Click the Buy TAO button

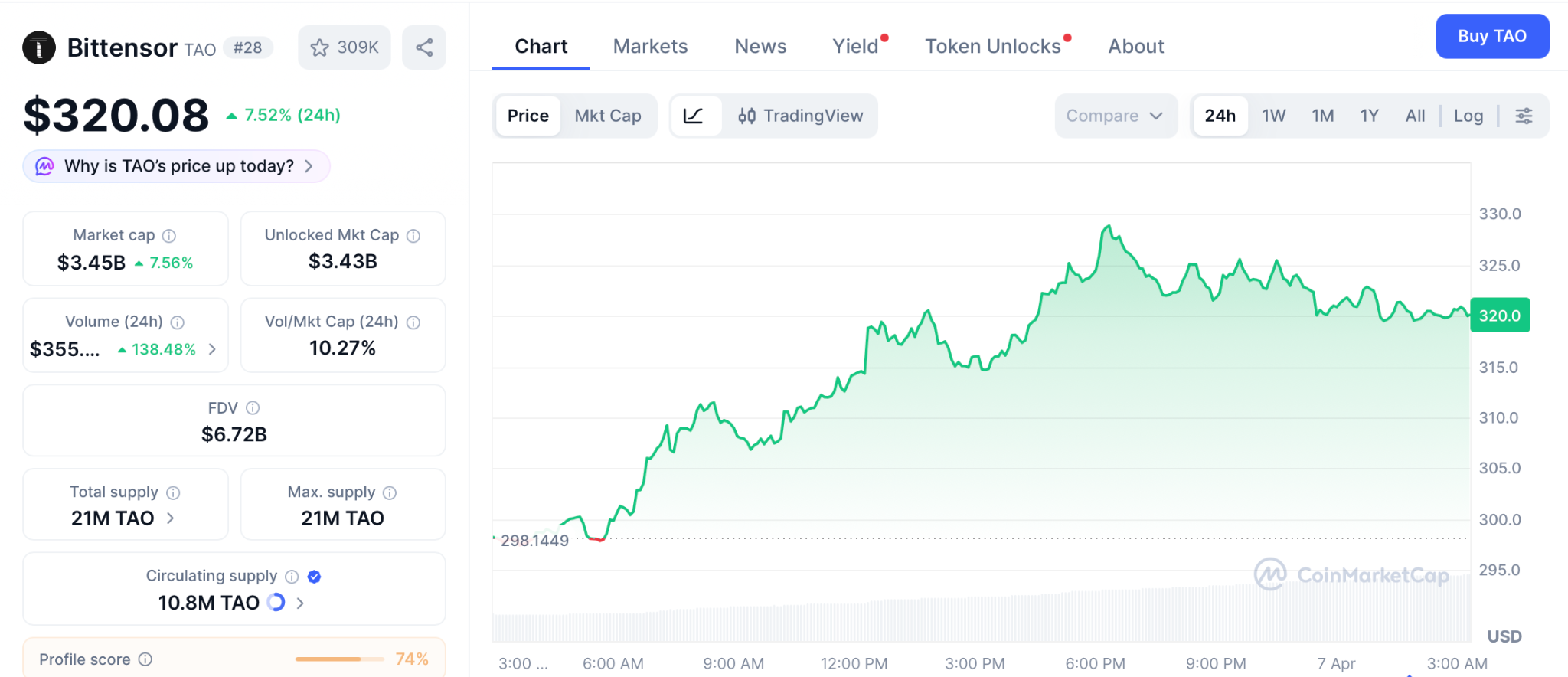pyautogui.click(x=1491, y=36)
